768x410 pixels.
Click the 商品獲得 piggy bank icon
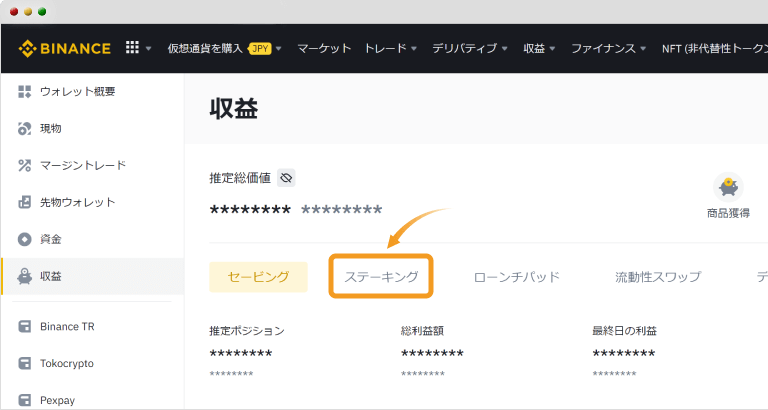click(x=728, y=187)
